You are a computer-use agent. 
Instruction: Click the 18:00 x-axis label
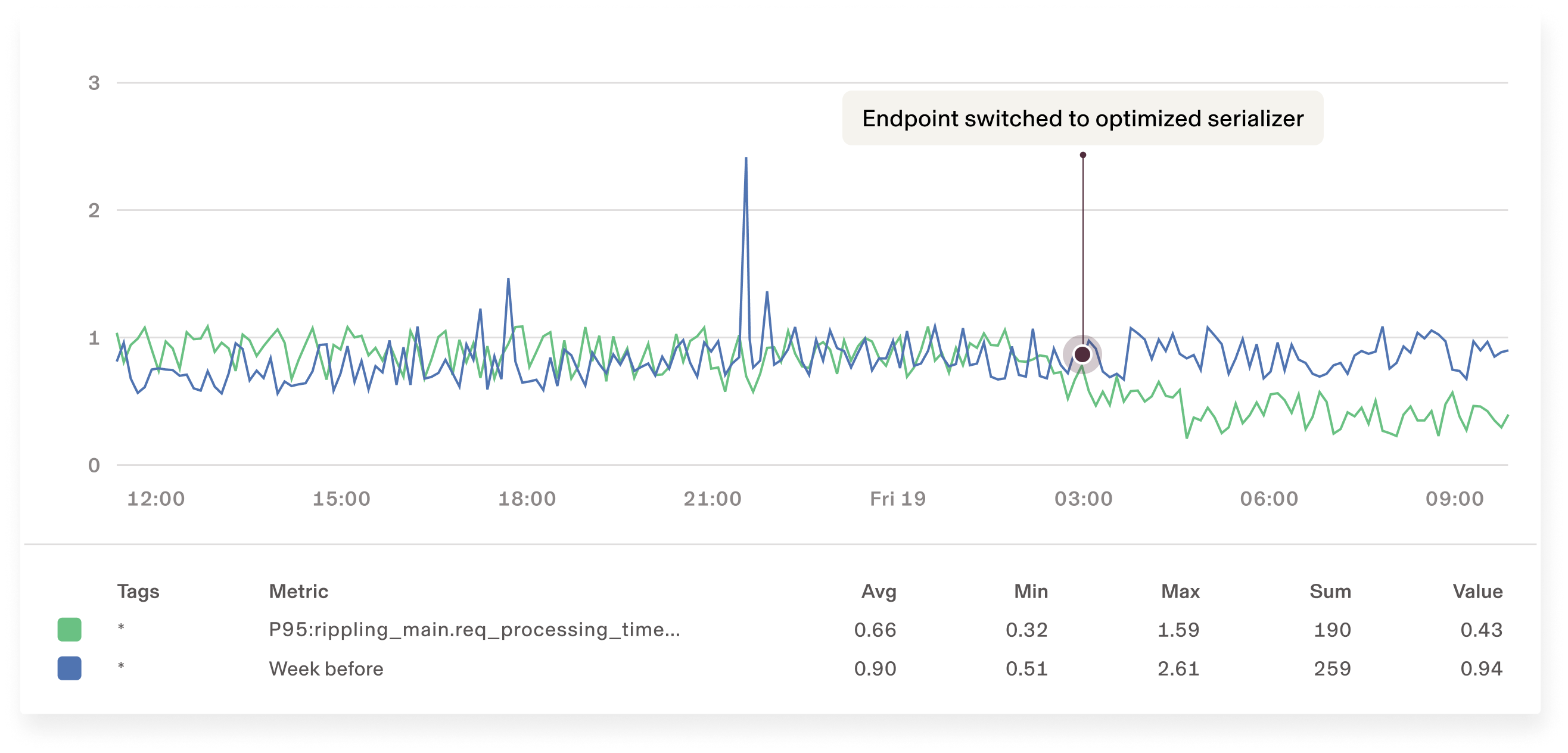tap(527, 499)
